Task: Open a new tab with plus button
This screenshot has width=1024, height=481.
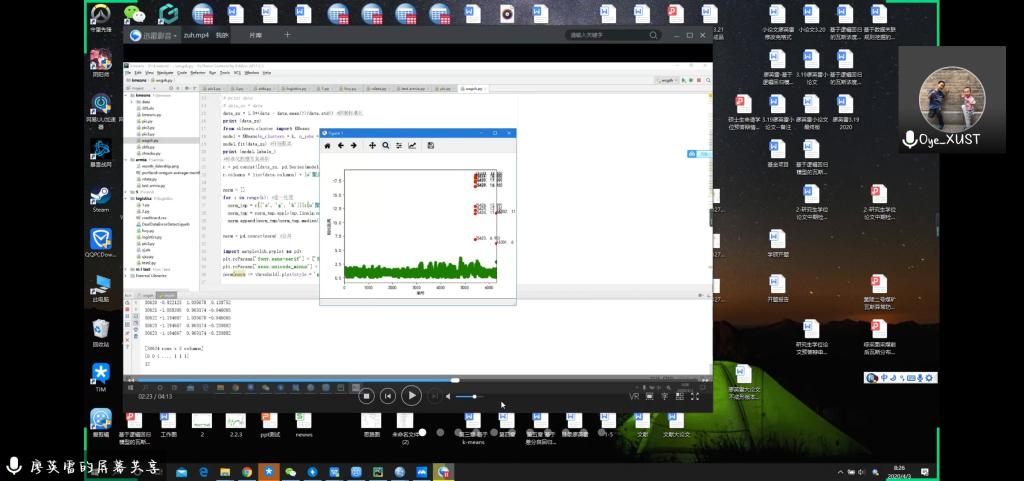Action: [287, 35]
